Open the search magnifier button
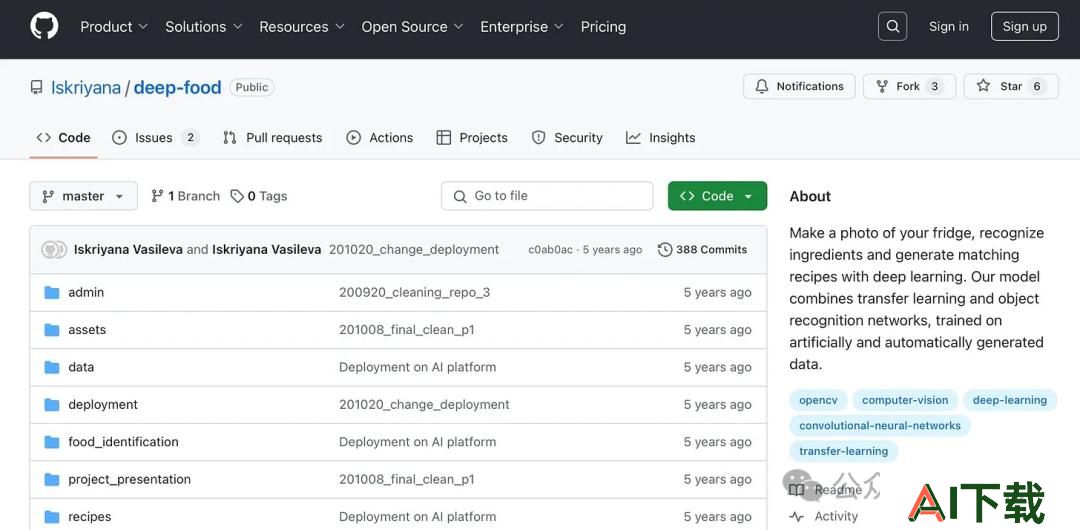The width and height of the screenshot is (1080, 530). click(893, 26)
